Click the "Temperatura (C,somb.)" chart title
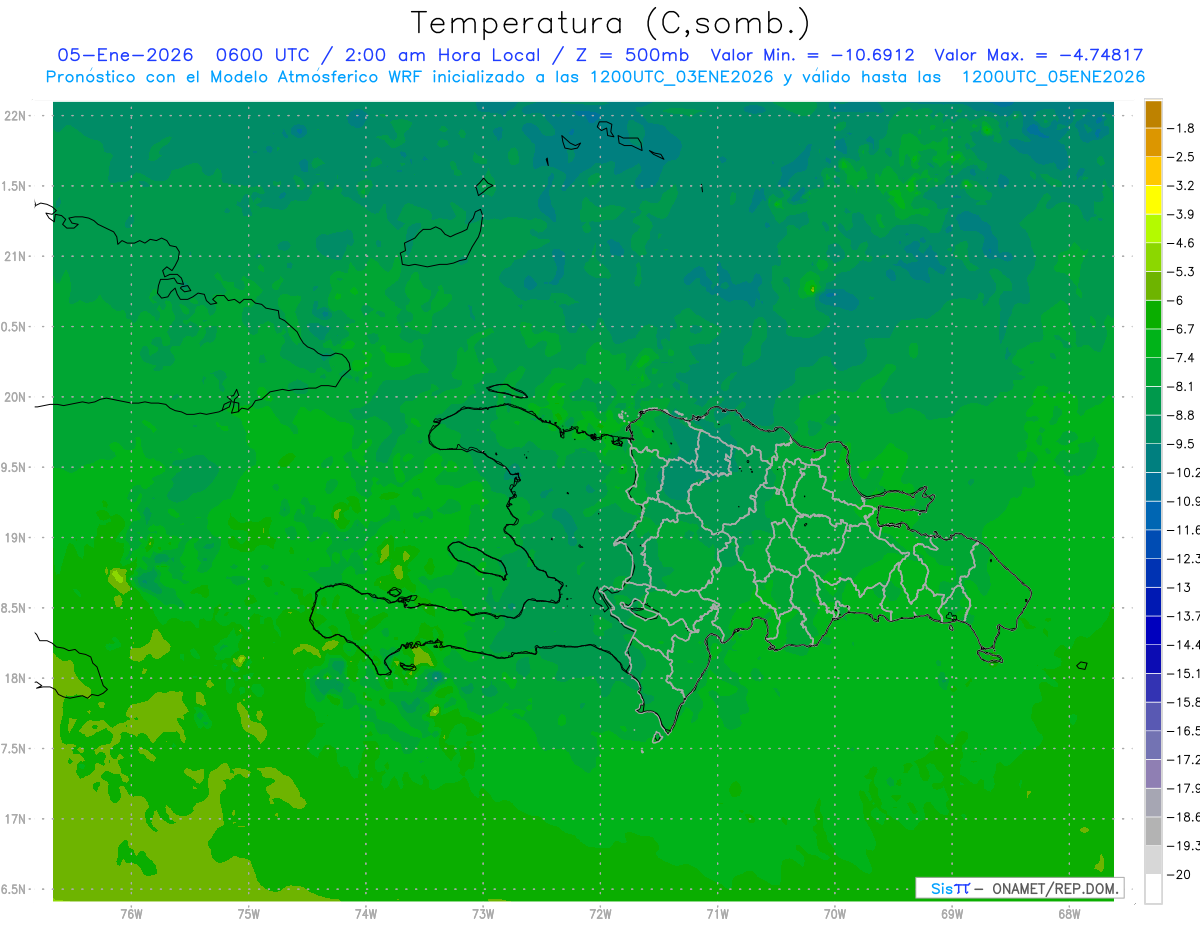This screenshot has height=927, width=1200. click(x=610, y=22)
